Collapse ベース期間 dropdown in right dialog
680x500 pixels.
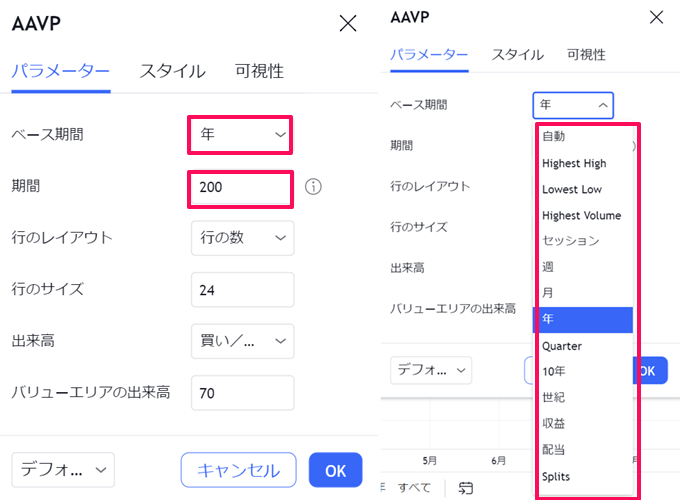pyautogui.click(x=573, y=105)
